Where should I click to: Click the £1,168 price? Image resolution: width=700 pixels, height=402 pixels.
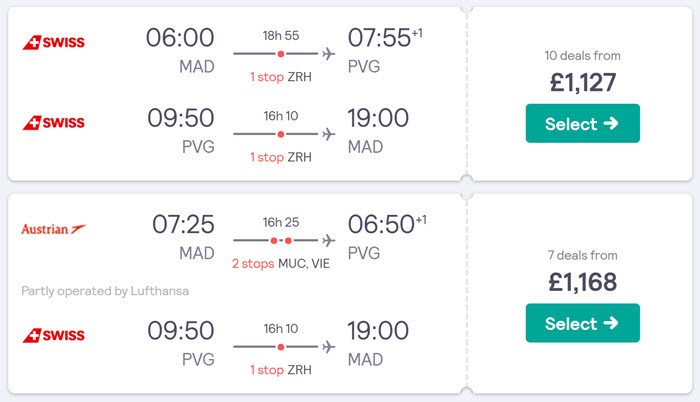583,282
